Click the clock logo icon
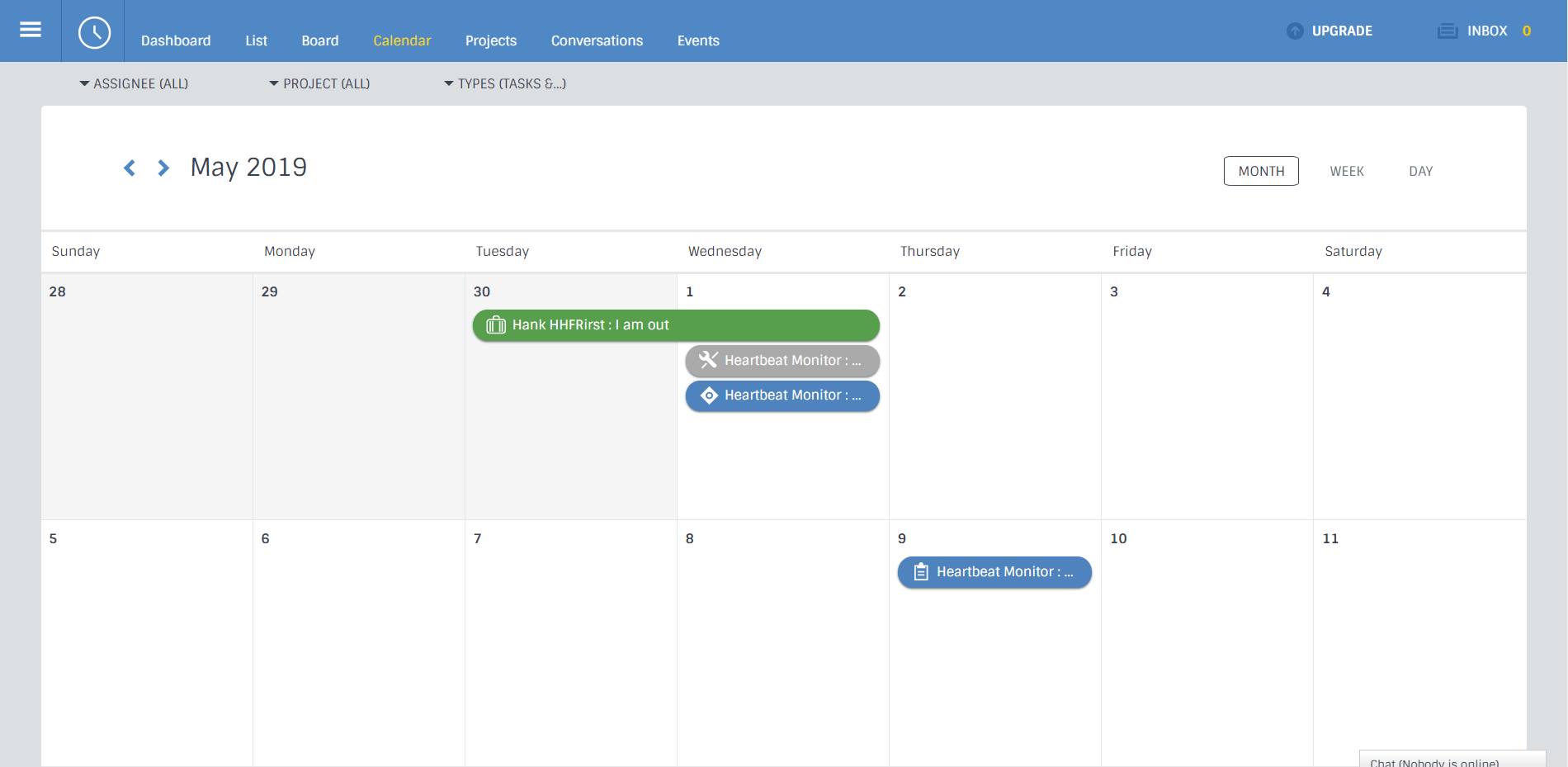This screenshot has height=767, width=1568. click(x=94, y=32)
